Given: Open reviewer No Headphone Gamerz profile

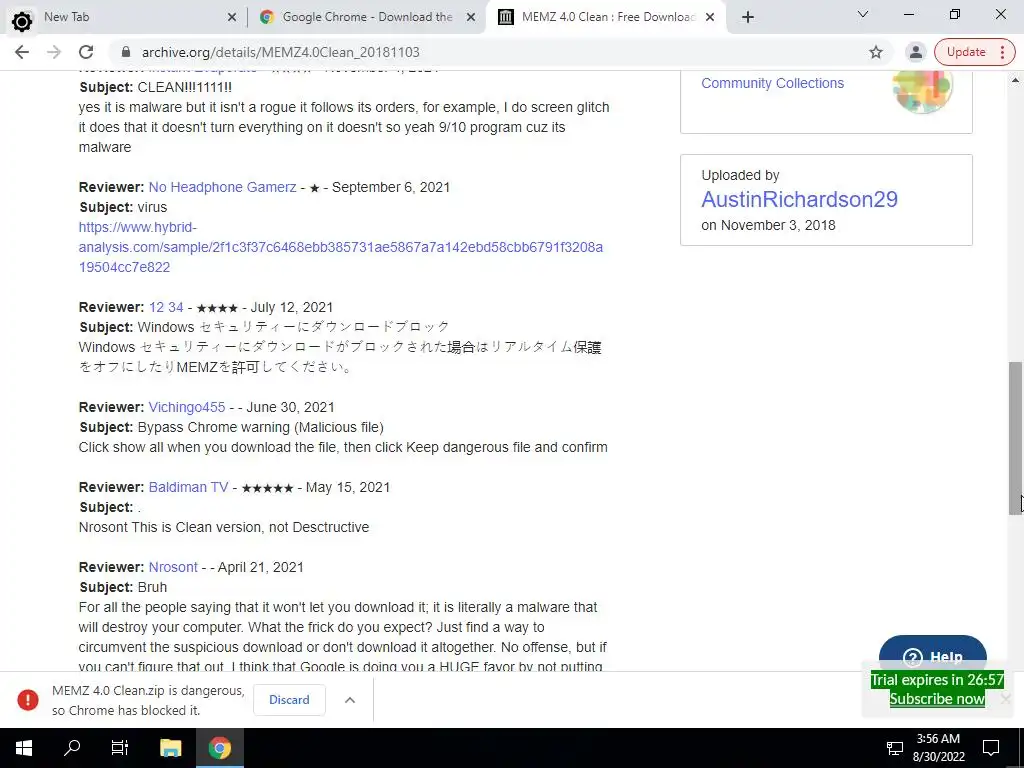Looking at the screenshot, I should [222, 187].
